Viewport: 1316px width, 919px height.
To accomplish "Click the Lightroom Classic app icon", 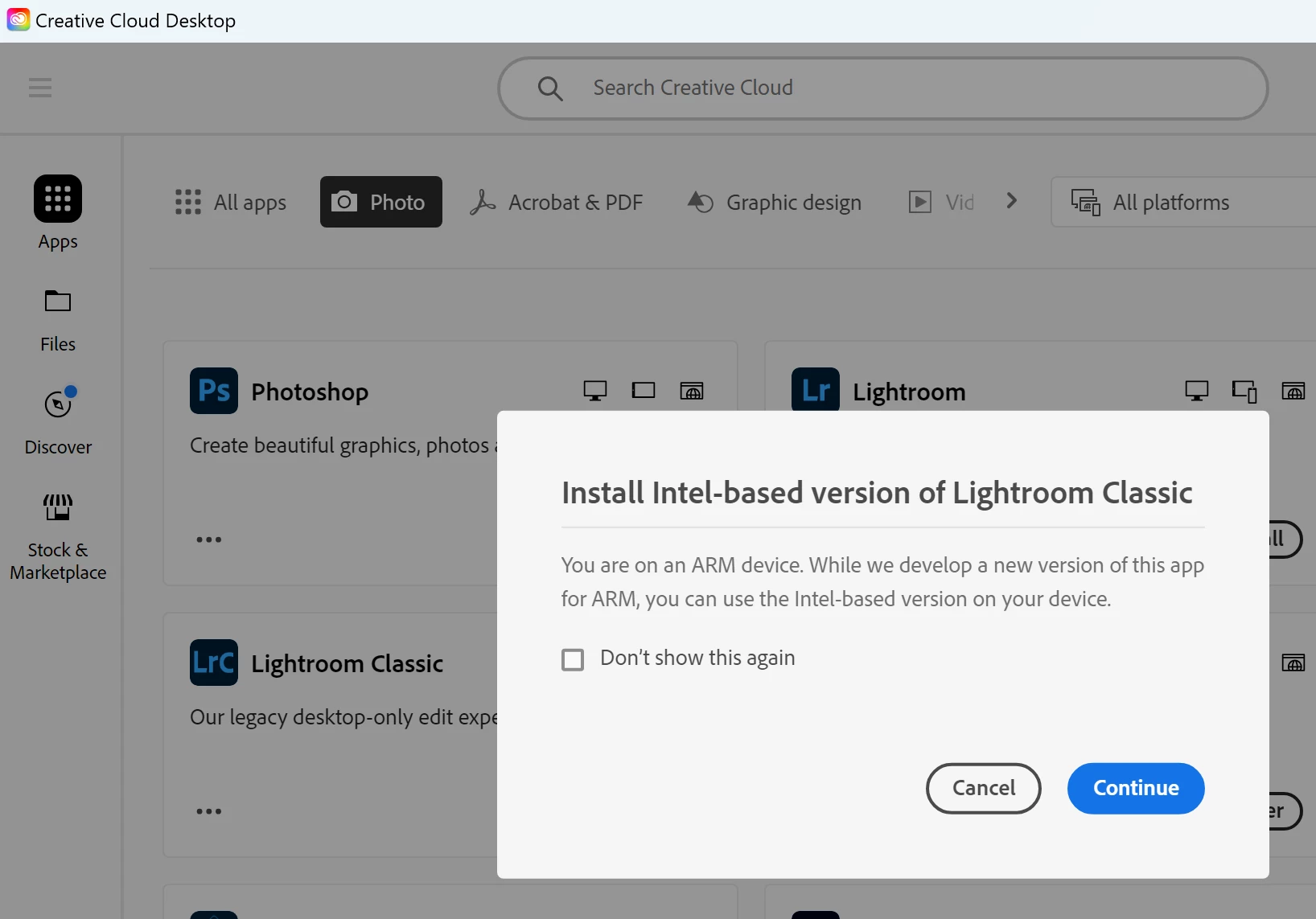I will coord(214,663).
